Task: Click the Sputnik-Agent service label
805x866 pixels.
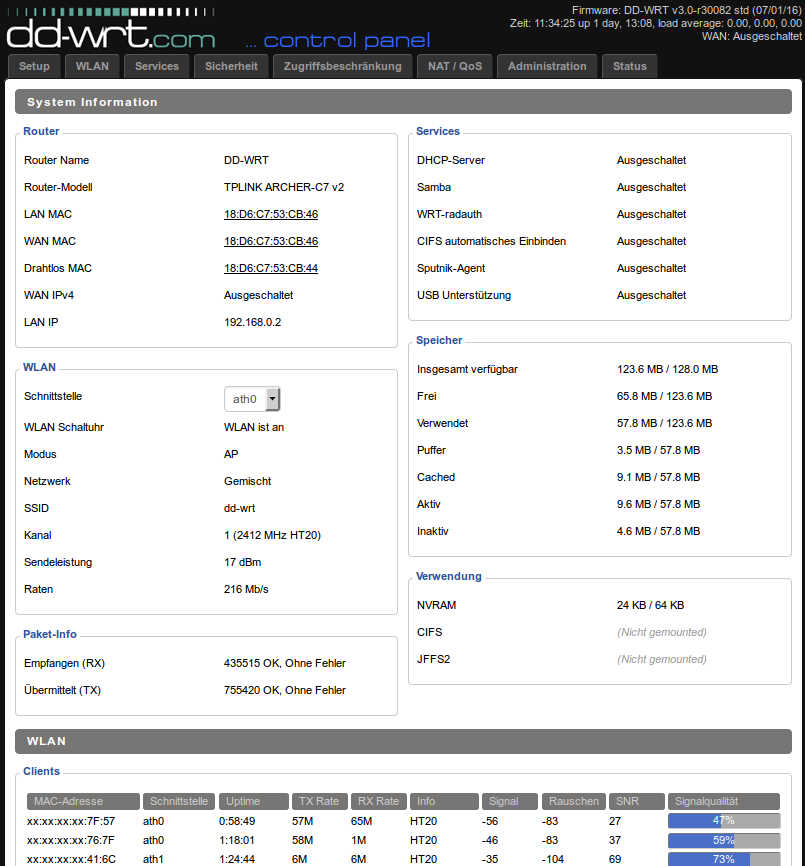Action: pyautogui.click(x=451, y=268)
